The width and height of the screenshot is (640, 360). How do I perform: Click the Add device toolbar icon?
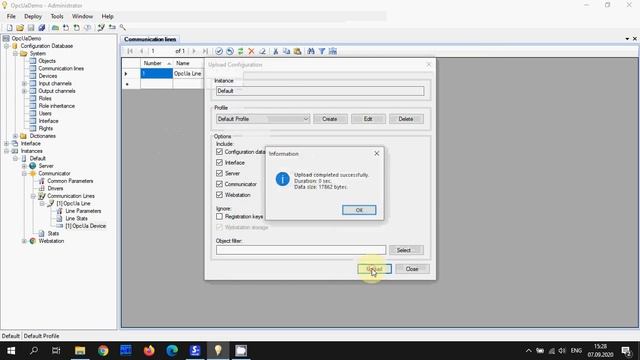112,27
